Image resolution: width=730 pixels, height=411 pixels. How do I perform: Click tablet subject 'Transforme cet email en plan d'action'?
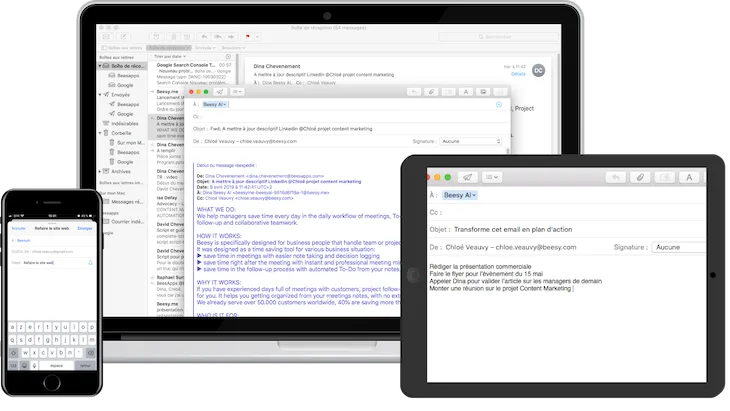(x=513, y=229)
